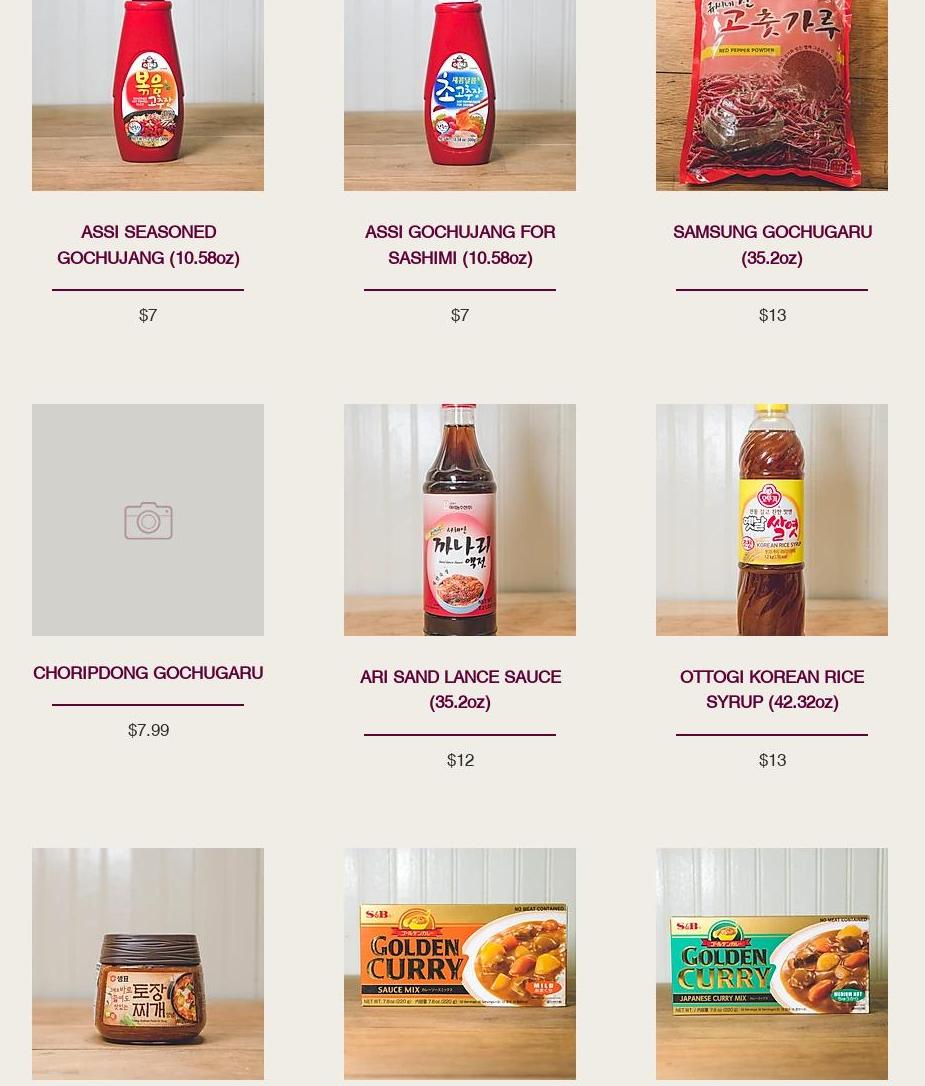Select the ARI SAND LANCE SAUCE (35.2oz) title

pyautogui.click(x=460, y=689)
